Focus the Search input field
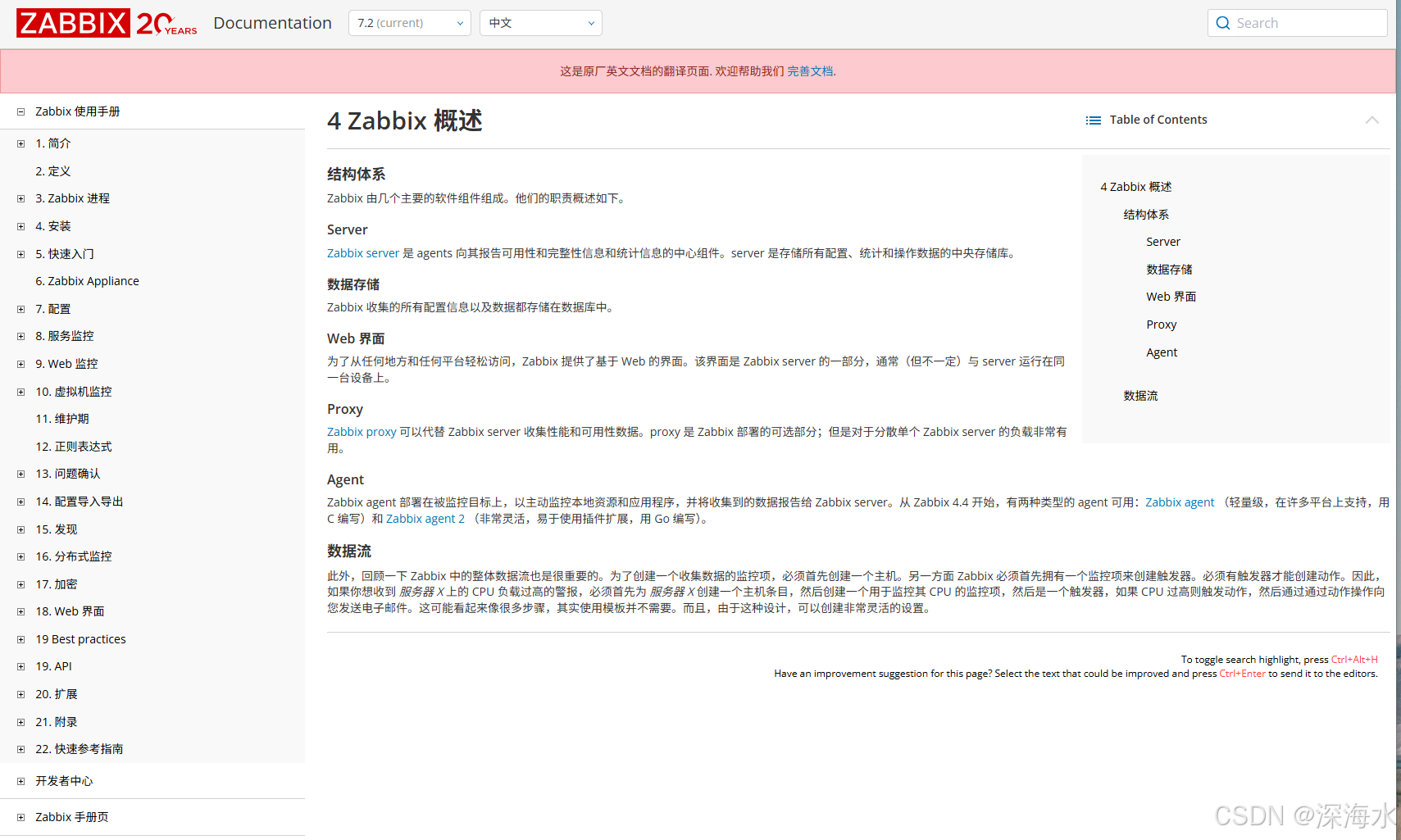This screenshot has width=1401, height=840. tap(1298, 23)
